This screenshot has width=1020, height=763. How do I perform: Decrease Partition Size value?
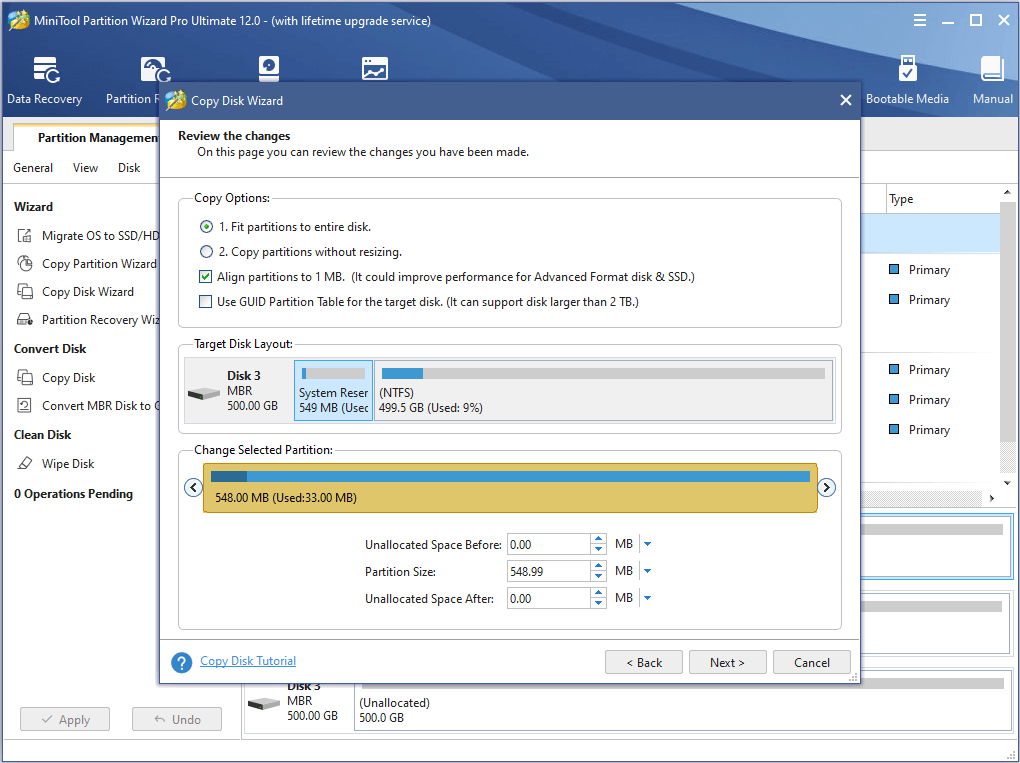(x=598, y=576)
